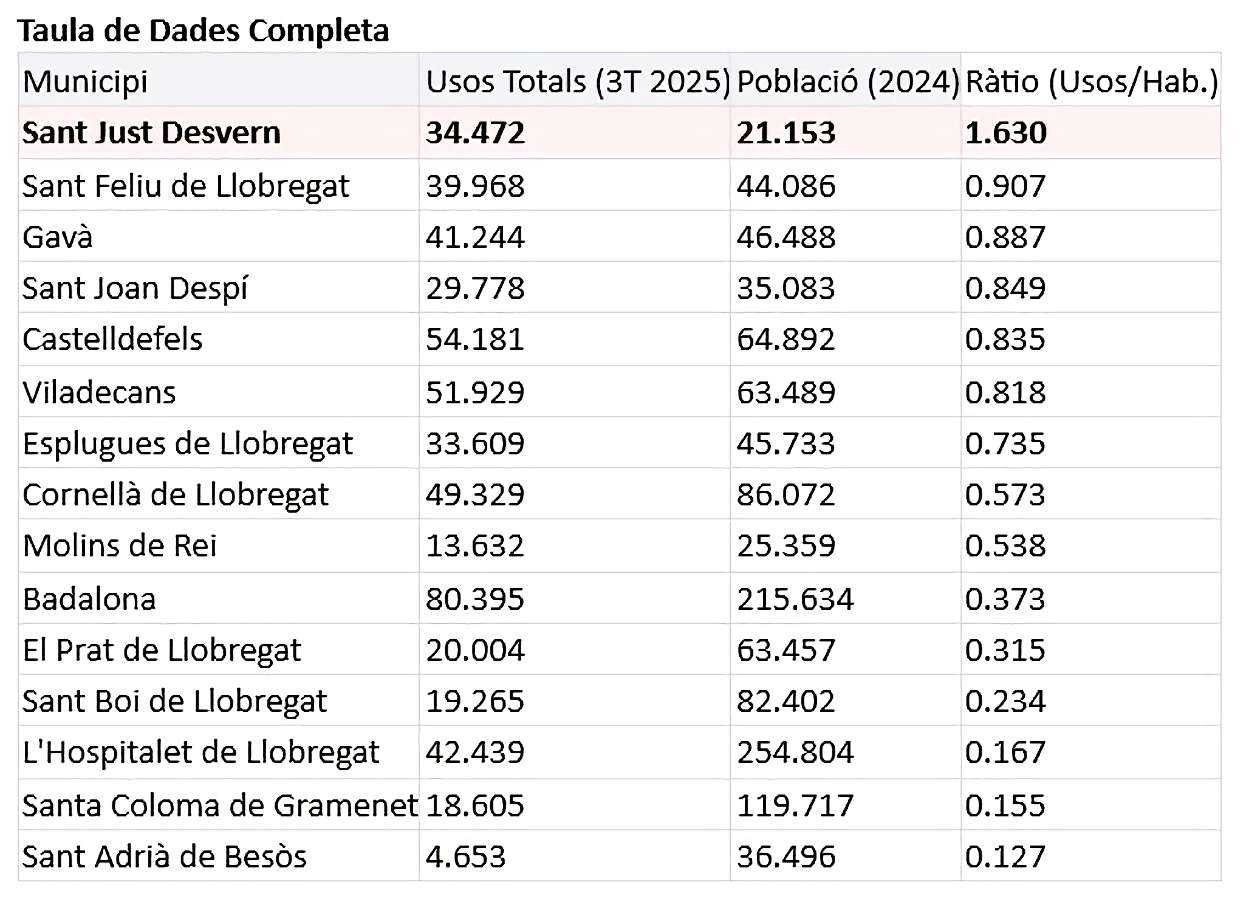Select Esplugues de Llobregat uses 33.609
Screen dimensions: 1249x899
(x=475, y=443)
